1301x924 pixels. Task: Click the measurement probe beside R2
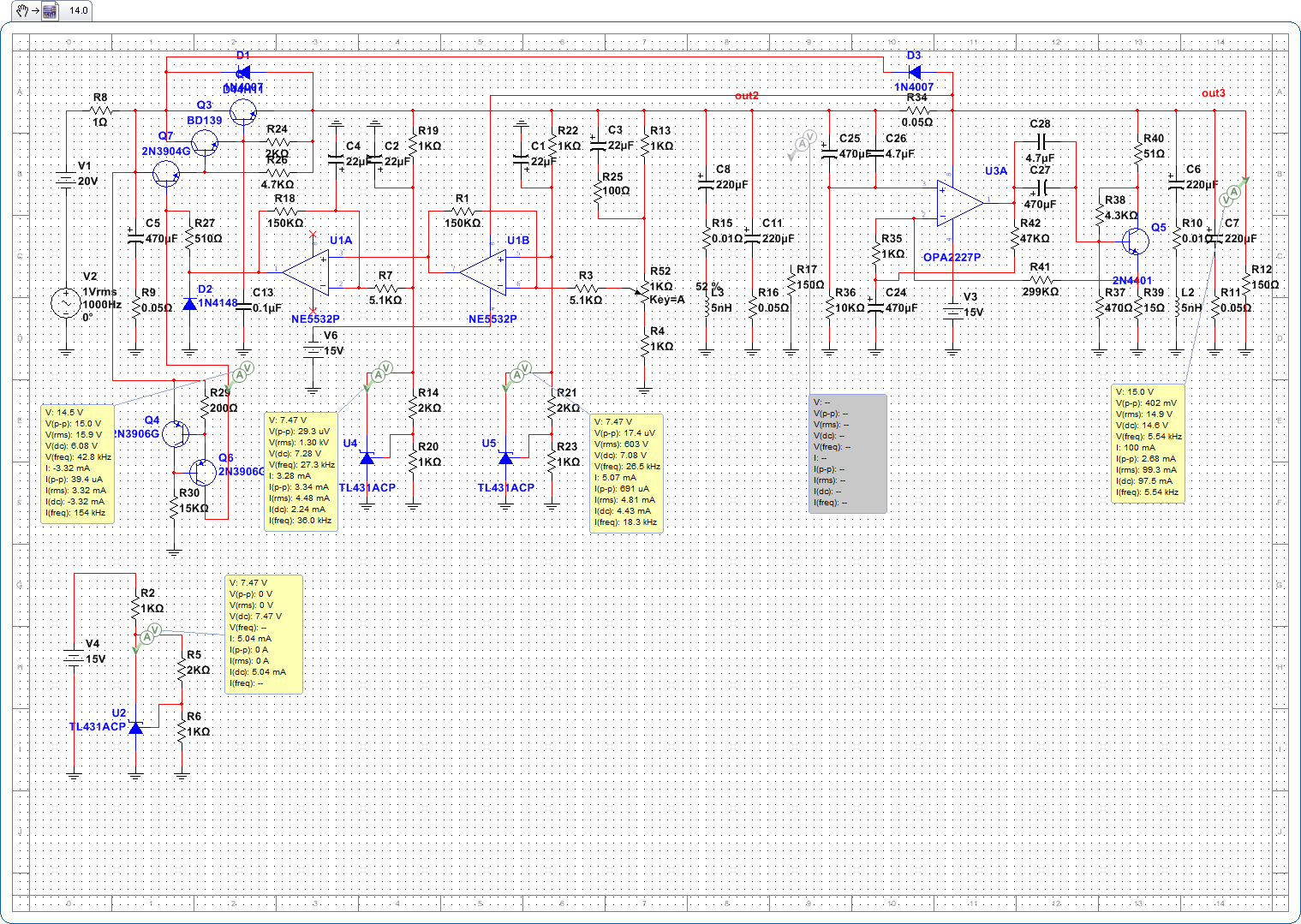pyautogui.click(x=147, y=636)
